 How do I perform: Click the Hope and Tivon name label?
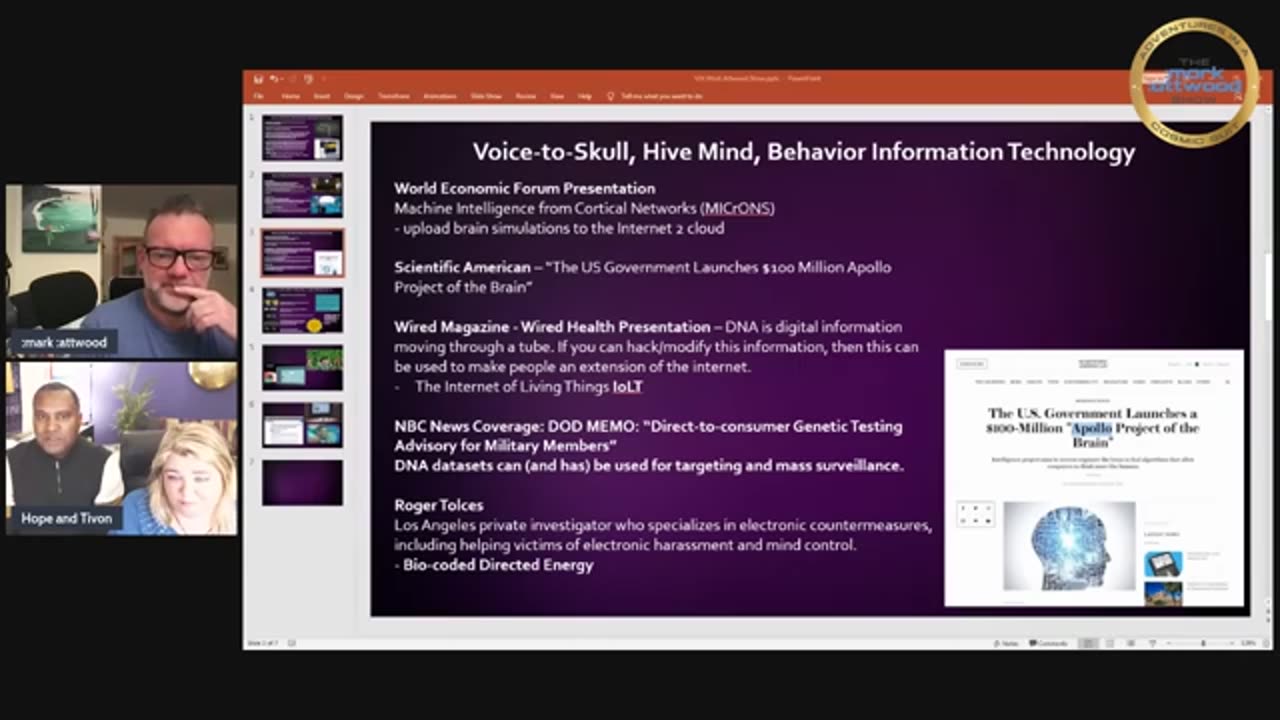point(66,519)
